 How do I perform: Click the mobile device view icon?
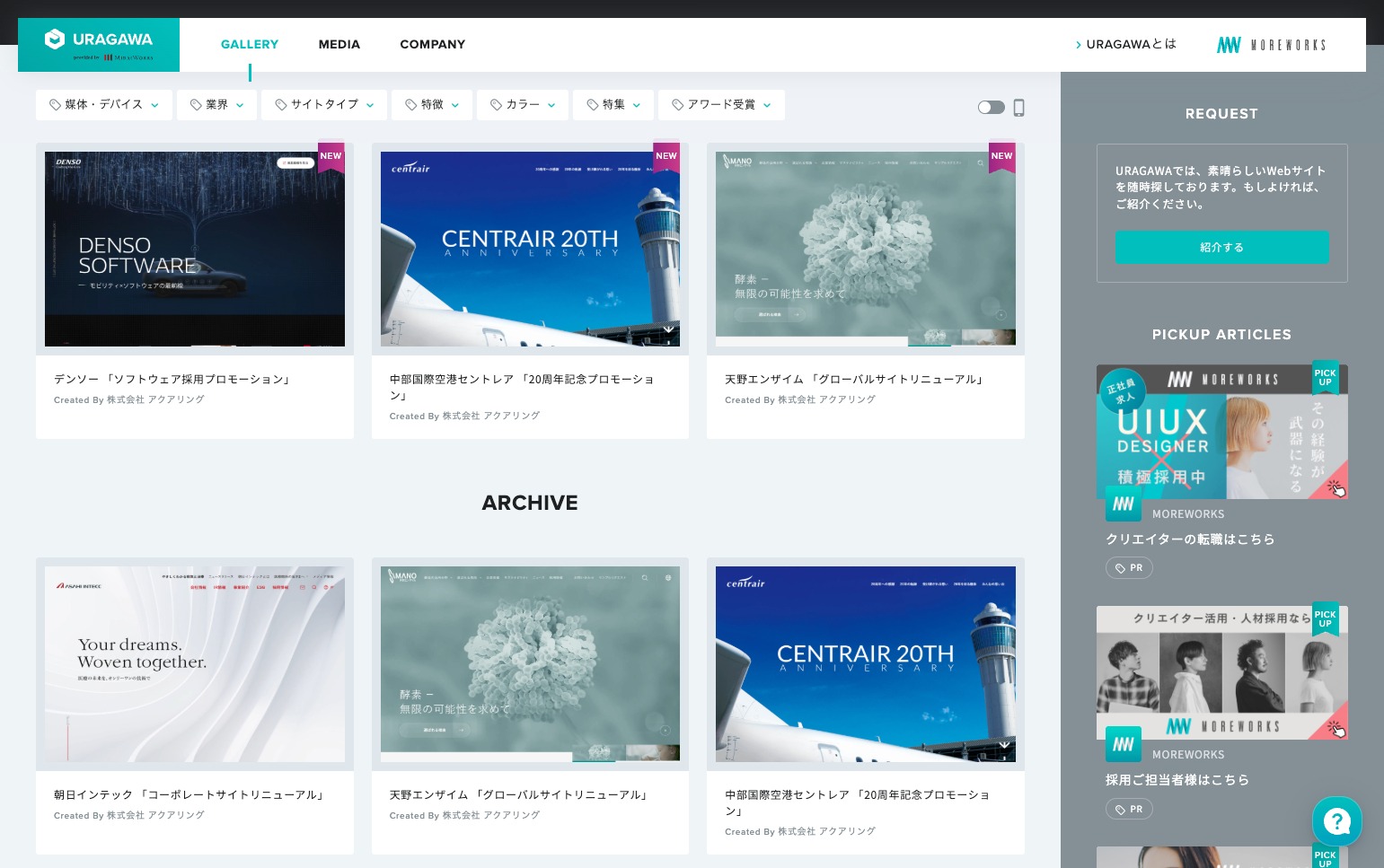1018,108
